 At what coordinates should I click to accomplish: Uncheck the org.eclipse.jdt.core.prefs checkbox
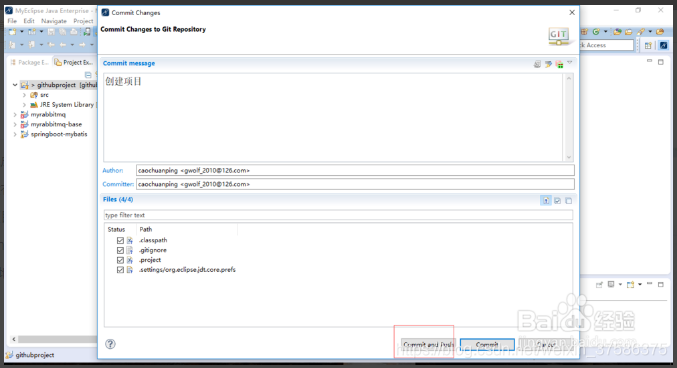coord(120,270)
